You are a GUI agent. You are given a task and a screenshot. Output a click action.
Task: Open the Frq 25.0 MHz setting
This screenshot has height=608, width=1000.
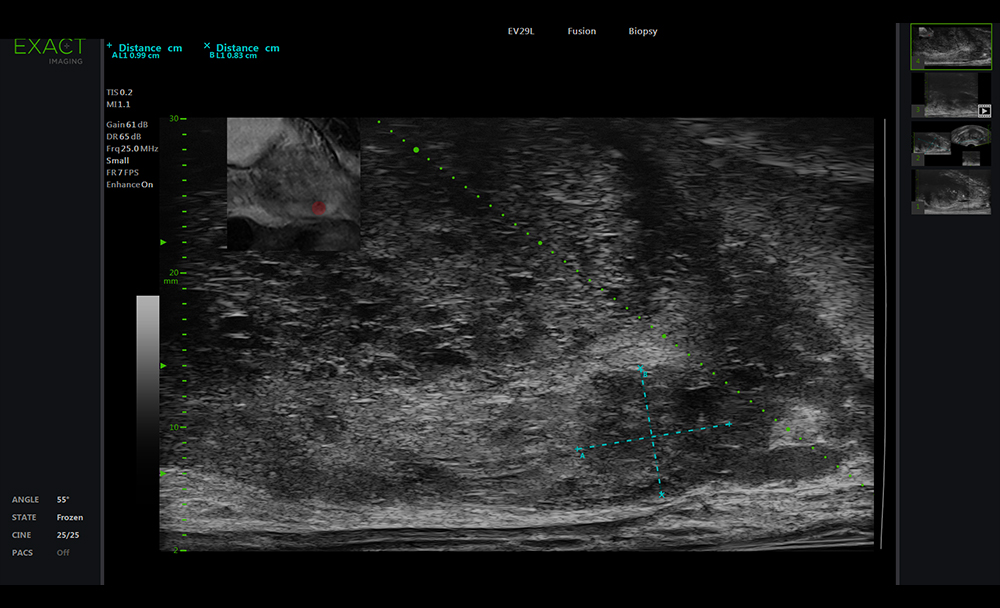point(132,148)
